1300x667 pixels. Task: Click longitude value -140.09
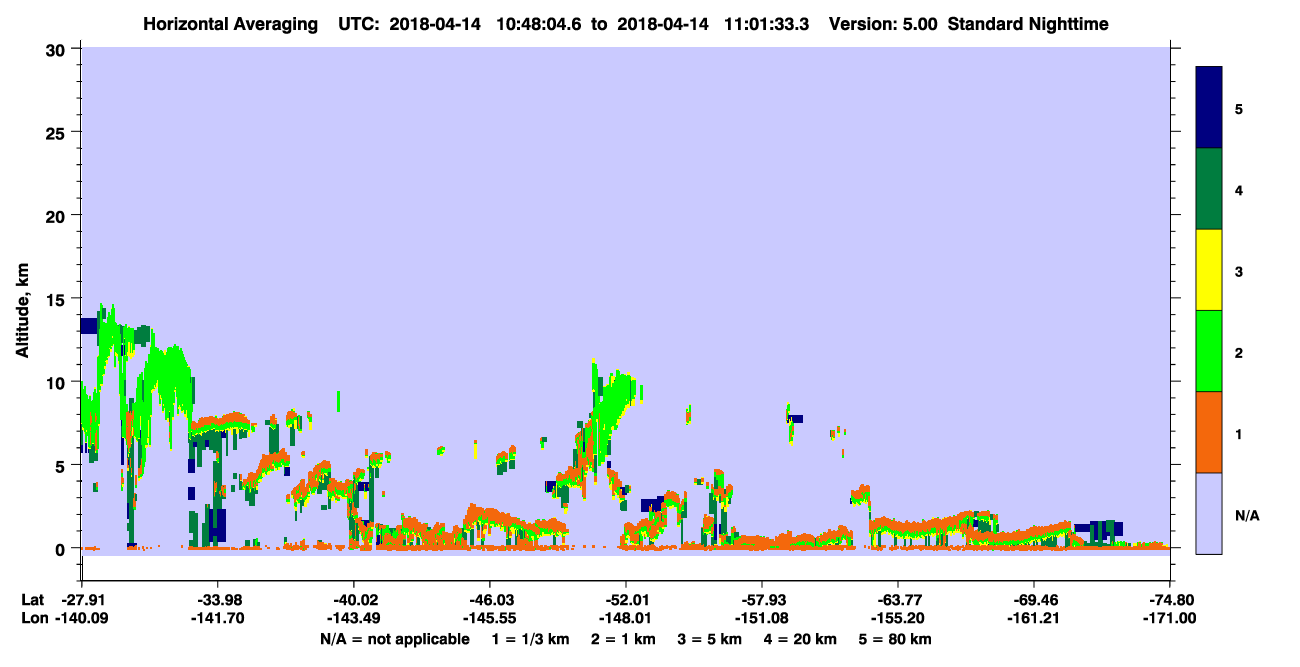coord(82,619)
